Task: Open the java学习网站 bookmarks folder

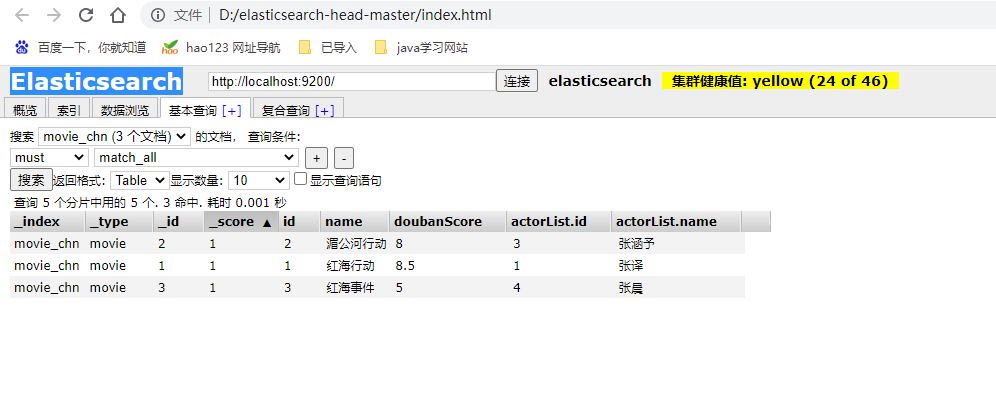Action: point(421,47)
